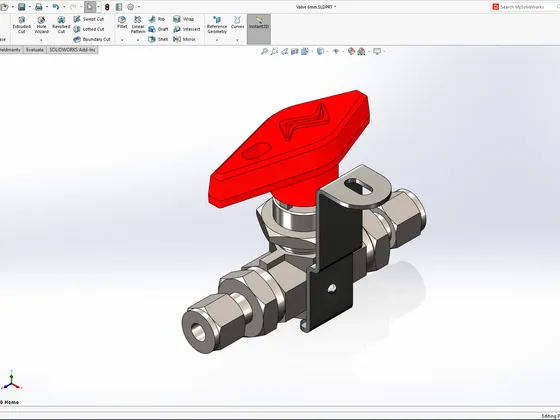Expand Hole Wizard dropdown arrow
The image size is (560, 420).
coord(41,40)
